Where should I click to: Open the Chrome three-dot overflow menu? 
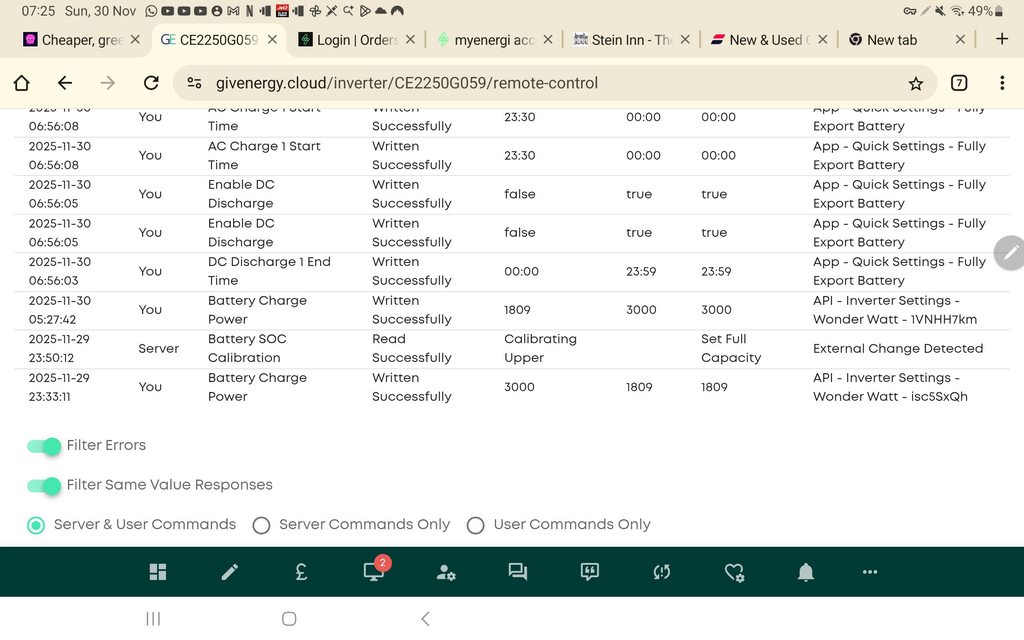click(1002, 83)
